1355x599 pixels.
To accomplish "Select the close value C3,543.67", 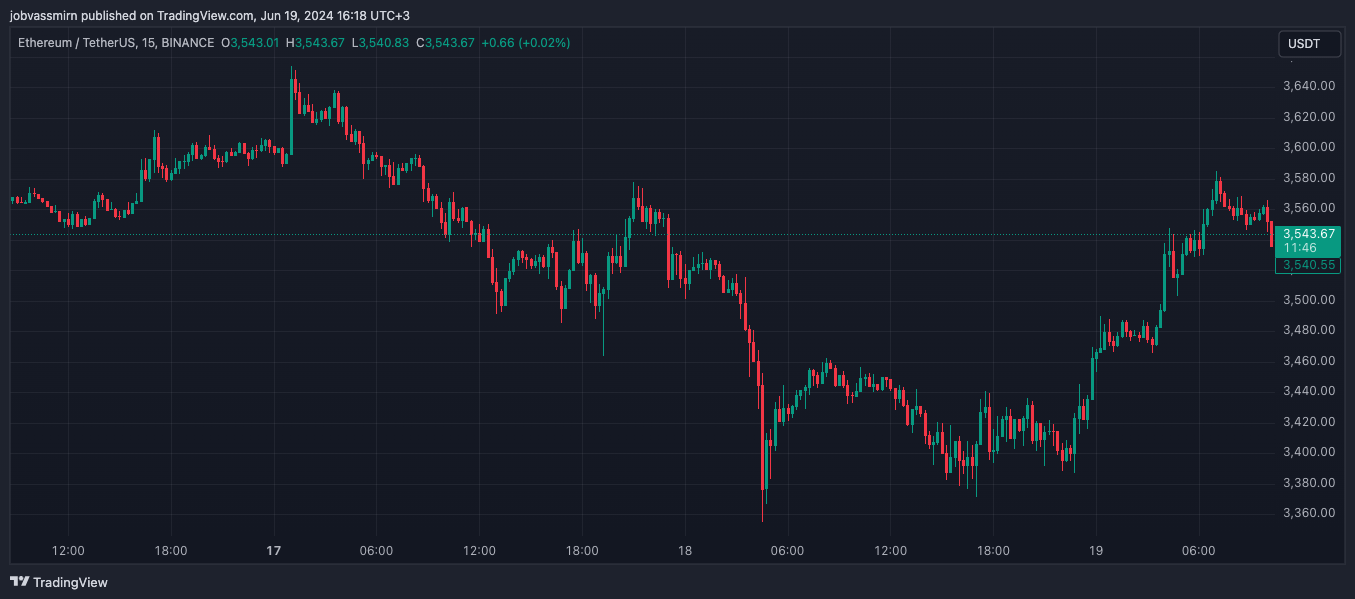I will click(445, 43).
